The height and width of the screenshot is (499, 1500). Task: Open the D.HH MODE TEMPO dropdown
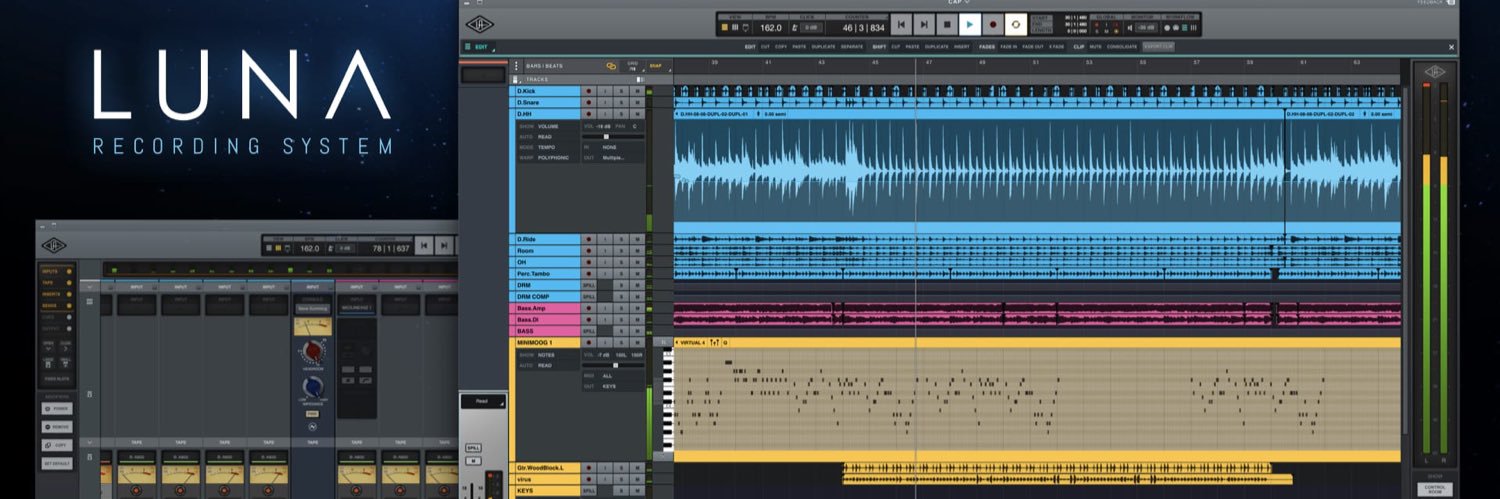tap(547, 147)
